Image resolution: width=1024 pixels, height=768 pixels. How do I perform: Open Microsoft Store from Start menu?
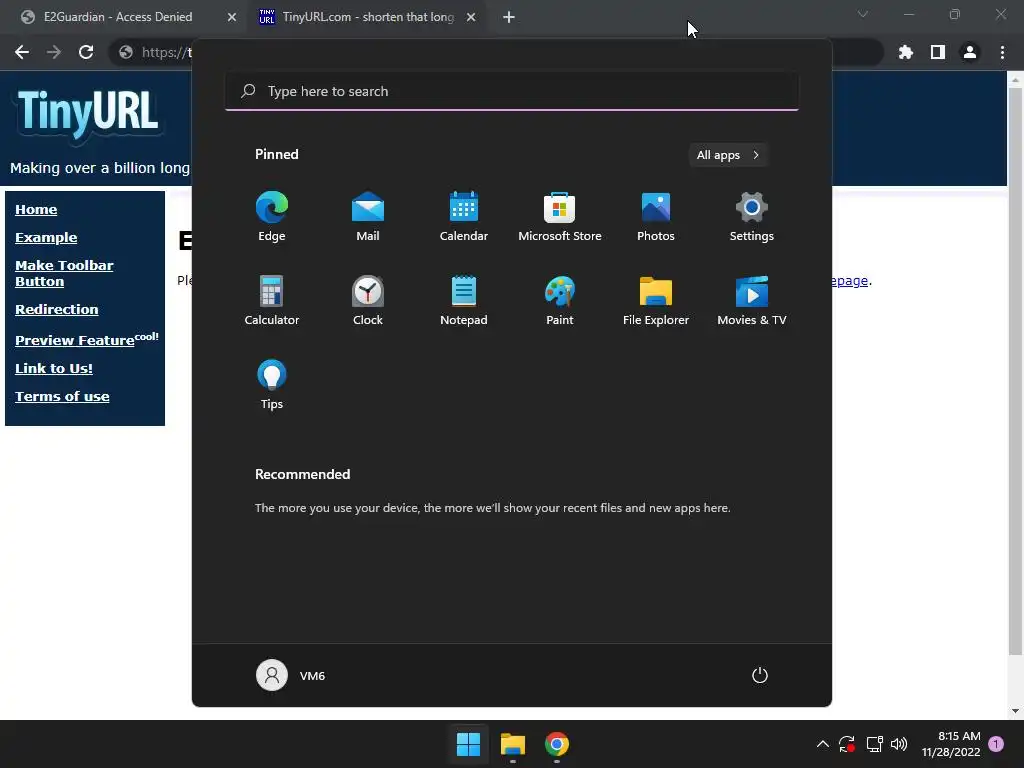560,217
